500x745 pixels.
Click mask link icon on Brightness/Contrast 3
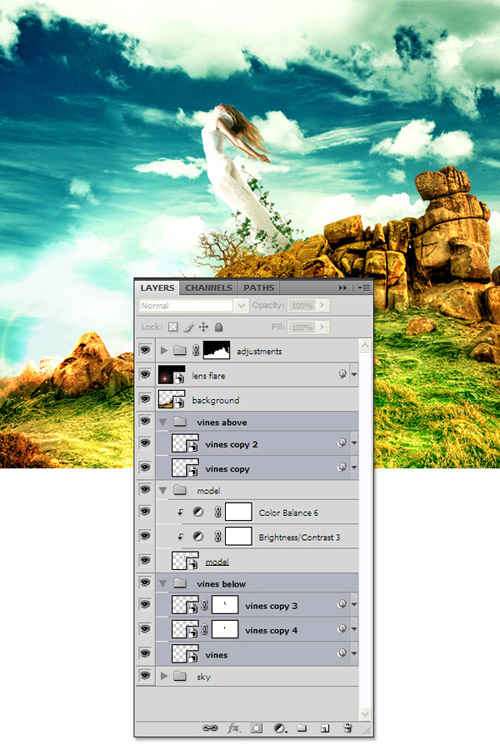(218, 536)
